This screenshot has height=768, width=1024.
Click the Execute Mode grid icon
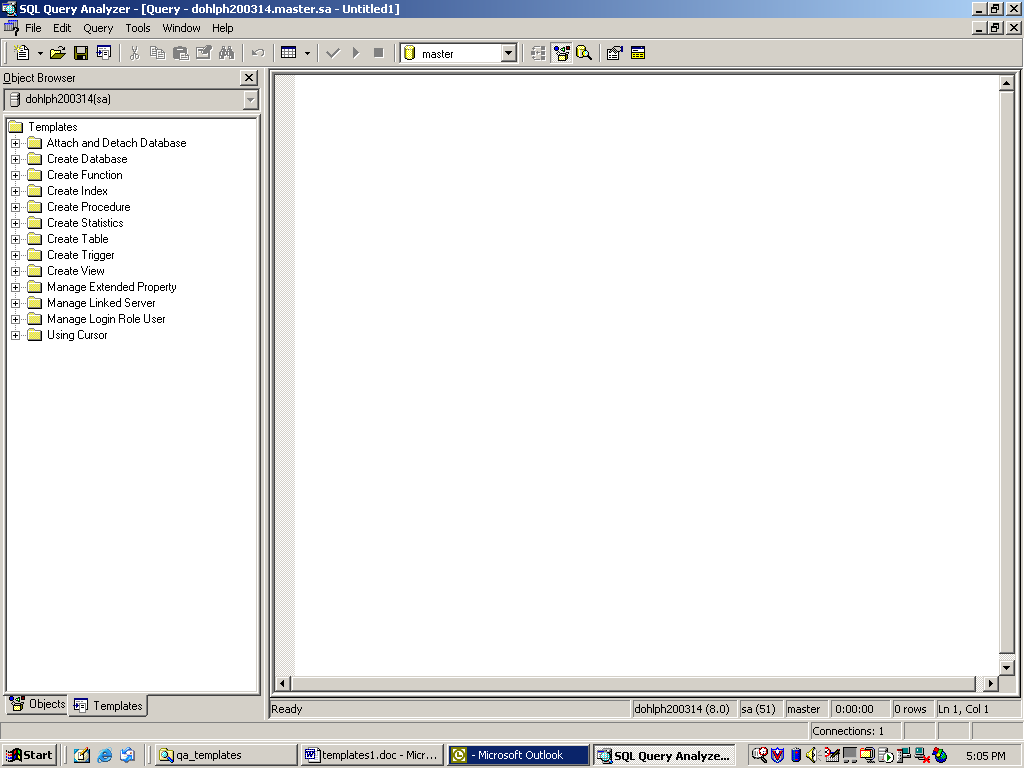[x=289, y=53]
